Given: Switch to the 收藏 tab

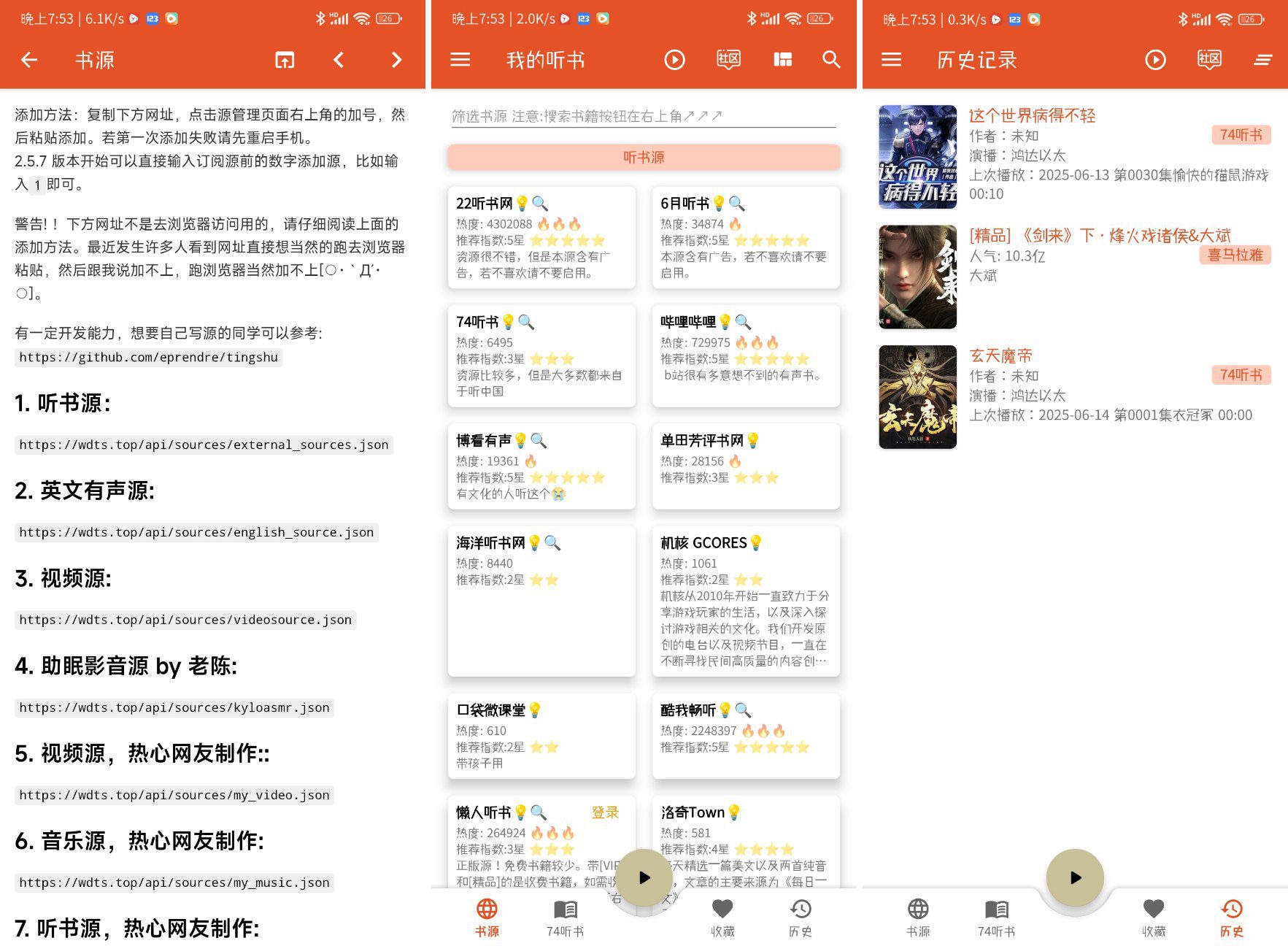Looking at the screenshot, I should pos(722,917).
